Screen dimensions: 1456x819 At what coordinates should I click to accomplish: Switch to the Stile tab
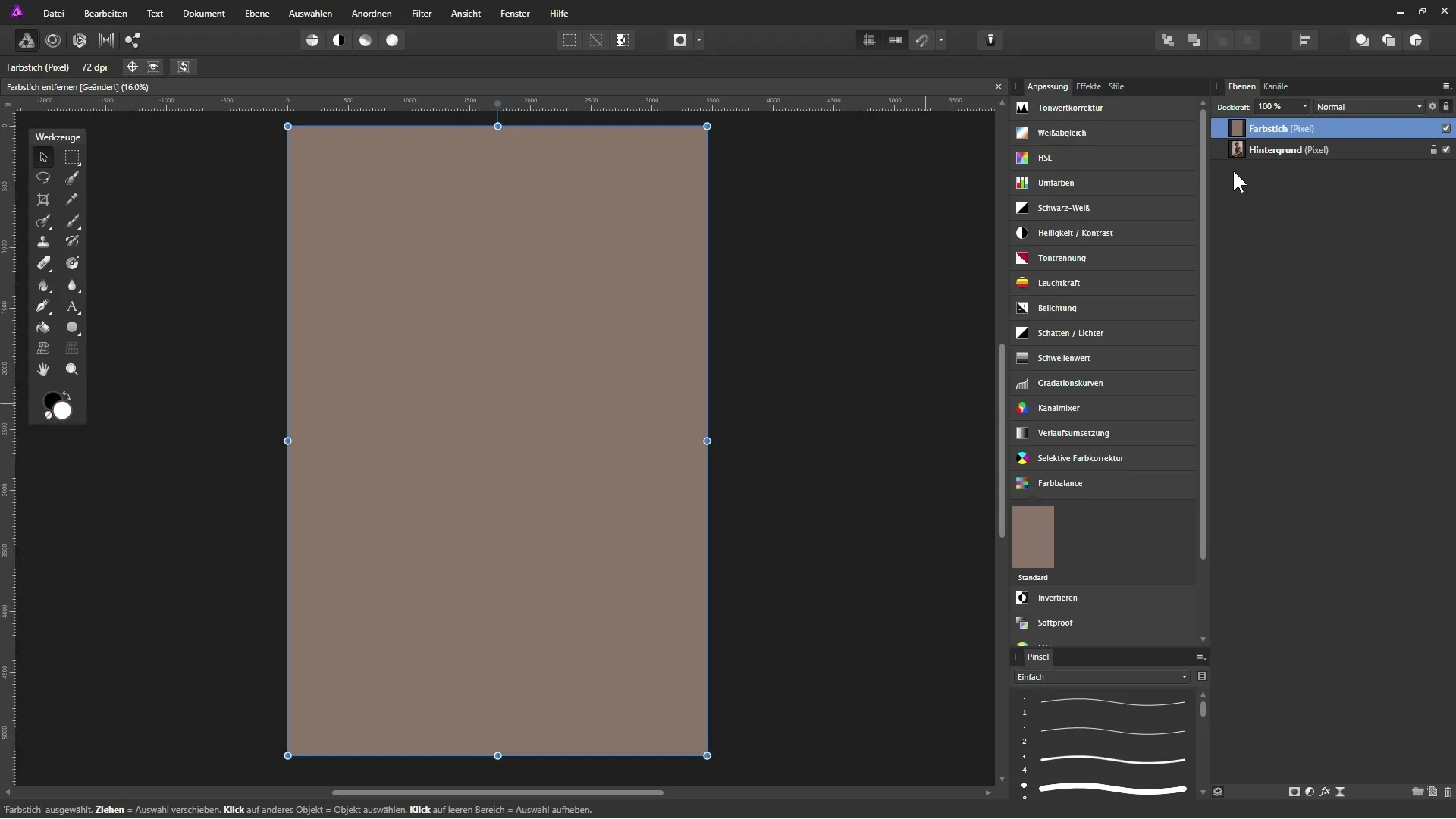coord(1116,86)
